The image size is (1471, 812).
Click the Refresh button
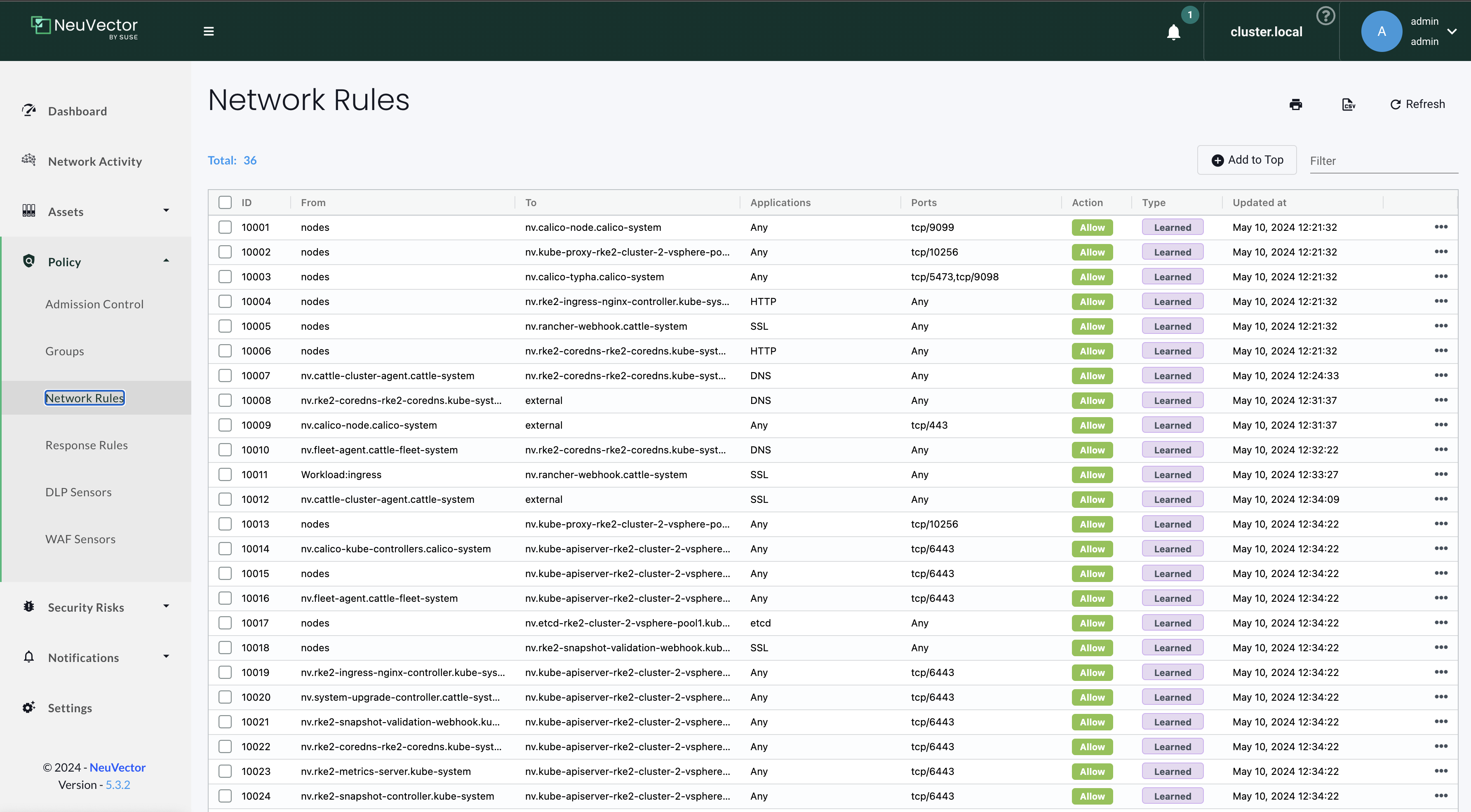tap(1417, 104)
